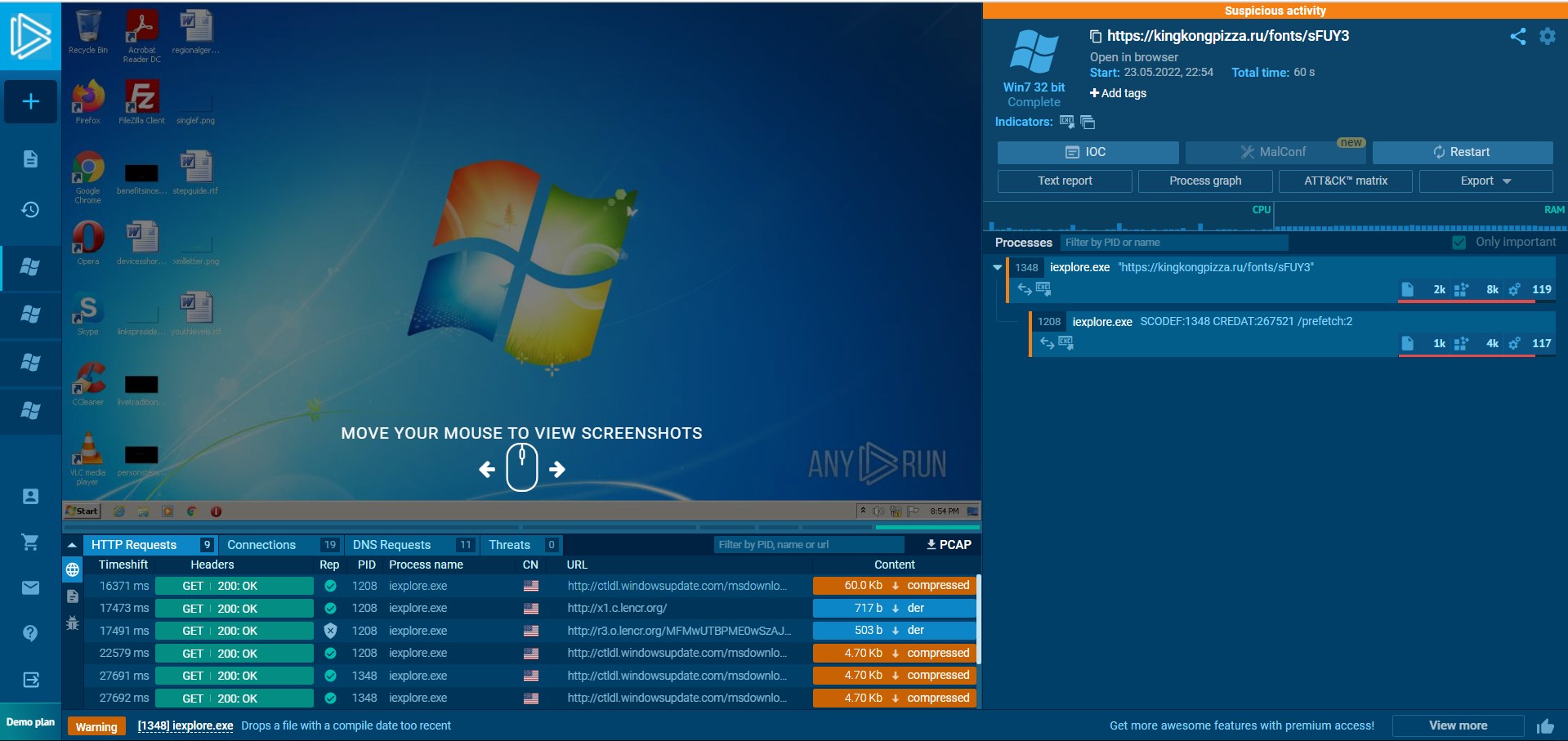Collapse the network panel with the up arrow

(72, 545)
